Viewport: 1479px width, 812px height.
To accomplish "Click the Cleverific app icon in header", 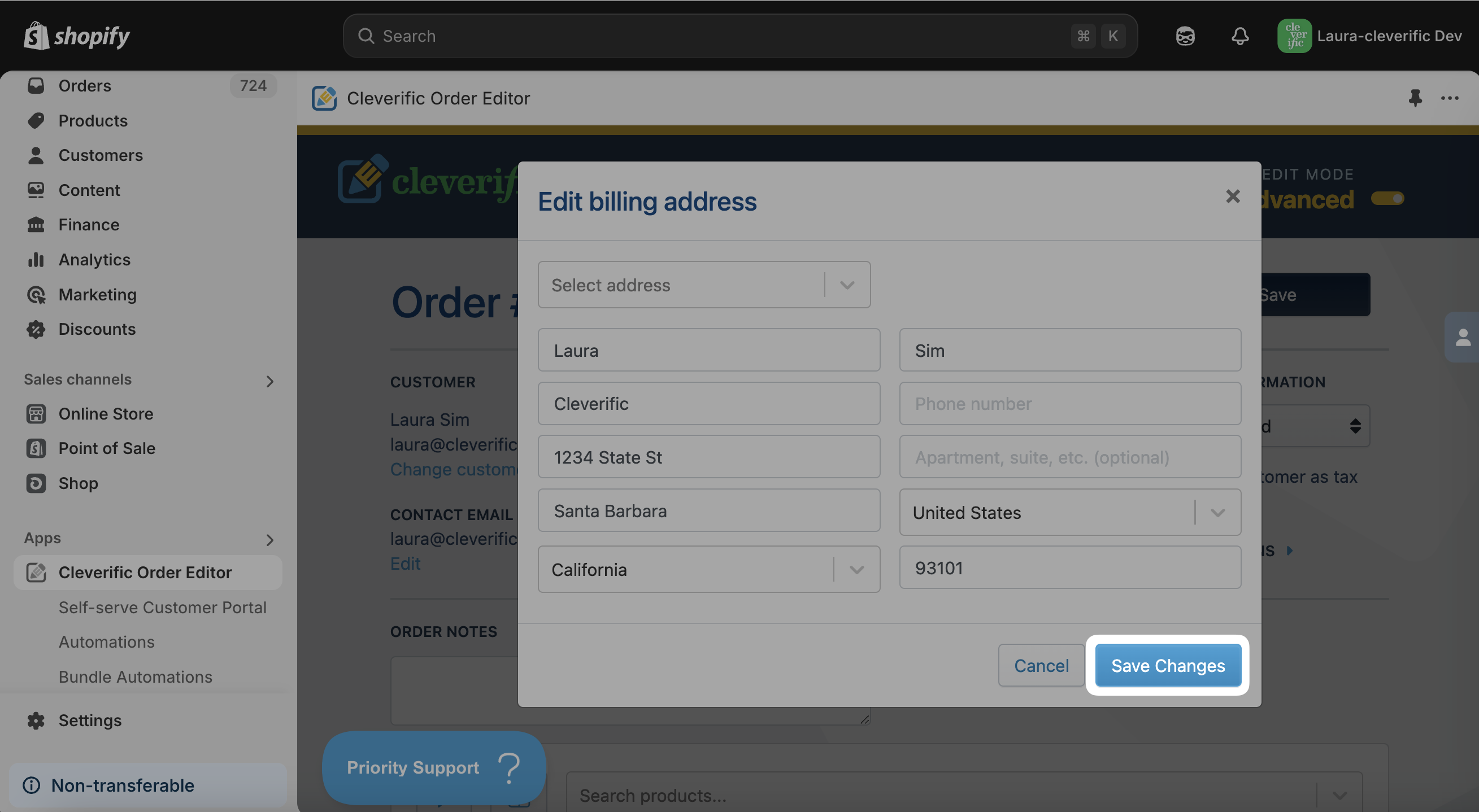I will (x=324, y=98).
